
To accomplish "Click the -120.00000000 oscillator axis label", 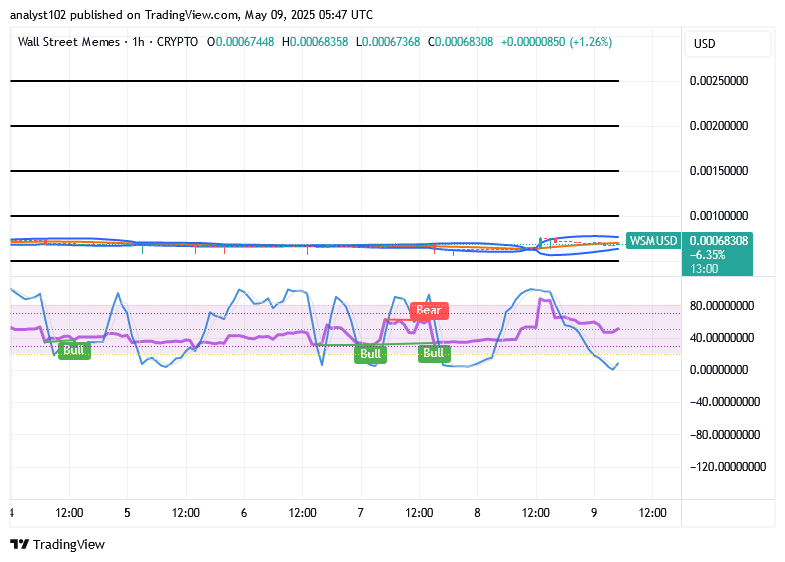I will tap(728, 467).
